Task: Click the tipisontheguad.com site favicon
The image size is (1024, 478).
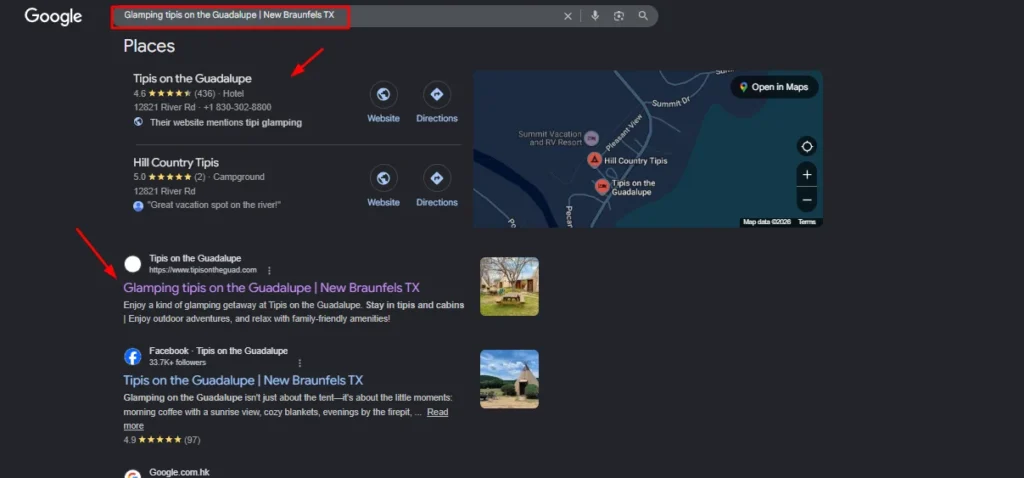Action: coord(133,264)
